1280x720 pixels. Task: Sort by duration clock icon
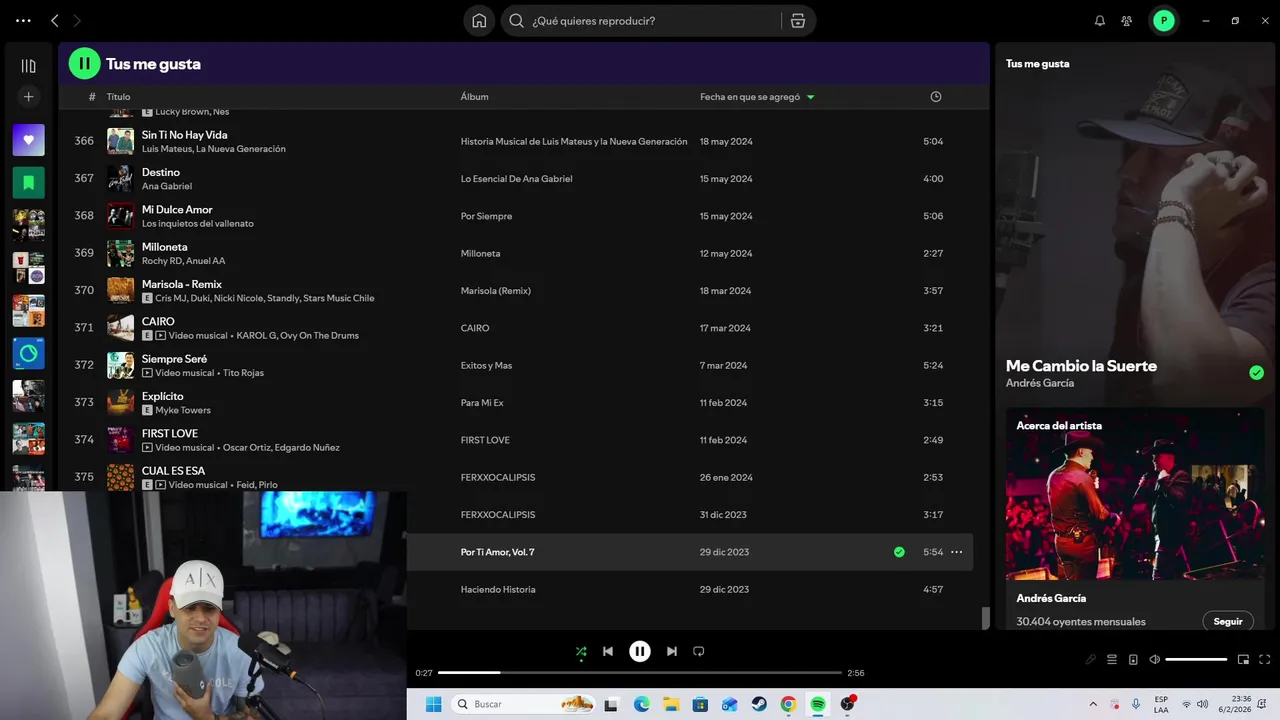tap(936, 97)
